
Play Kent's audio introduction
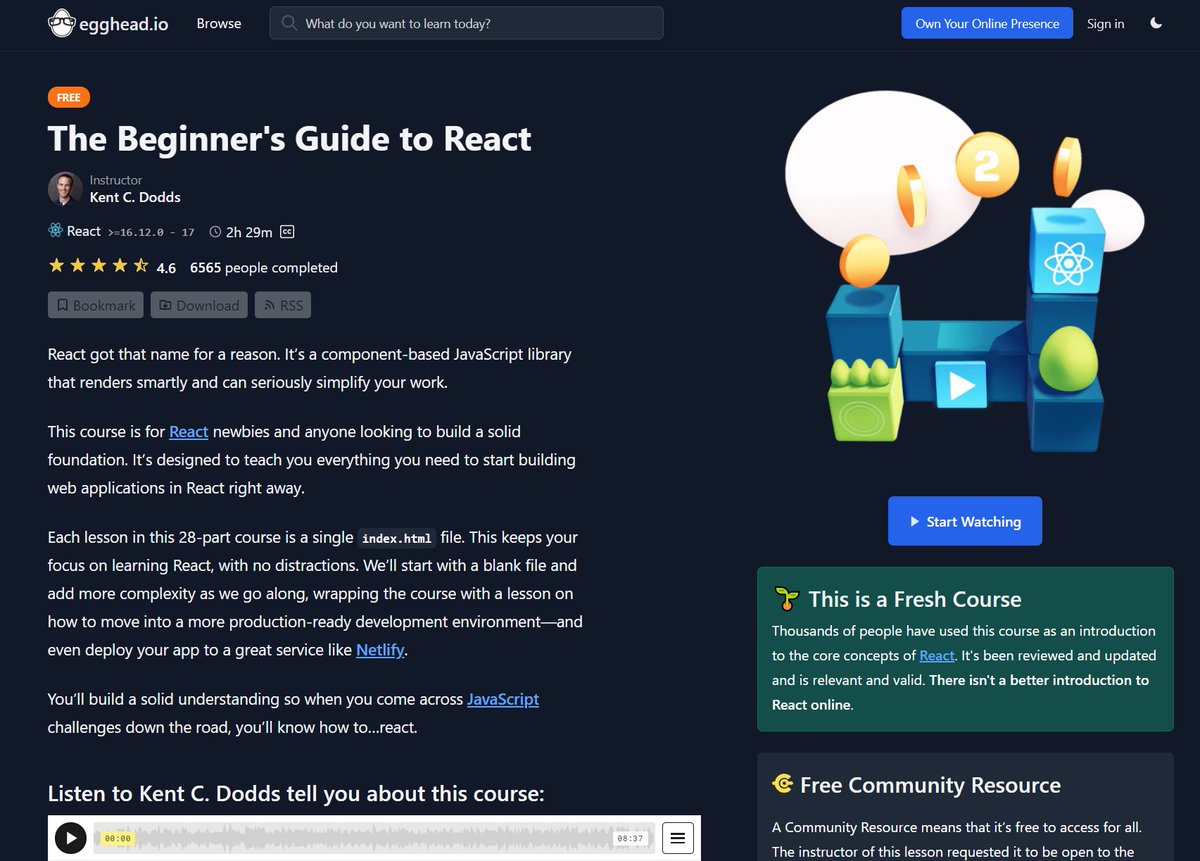(70, 838)
